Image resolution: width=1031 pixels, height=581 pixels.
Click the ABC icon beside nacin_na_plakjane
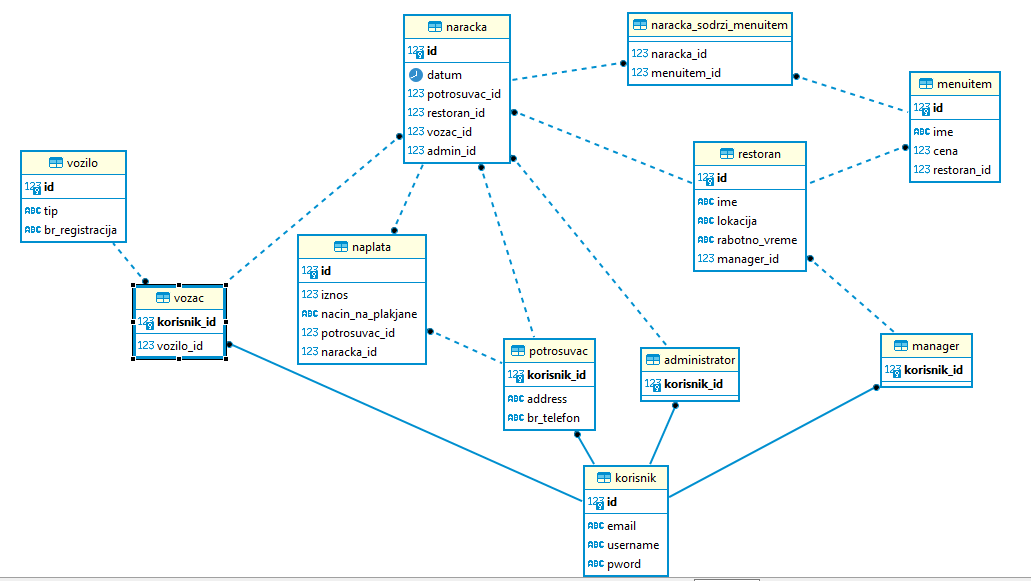coord(309,314)
